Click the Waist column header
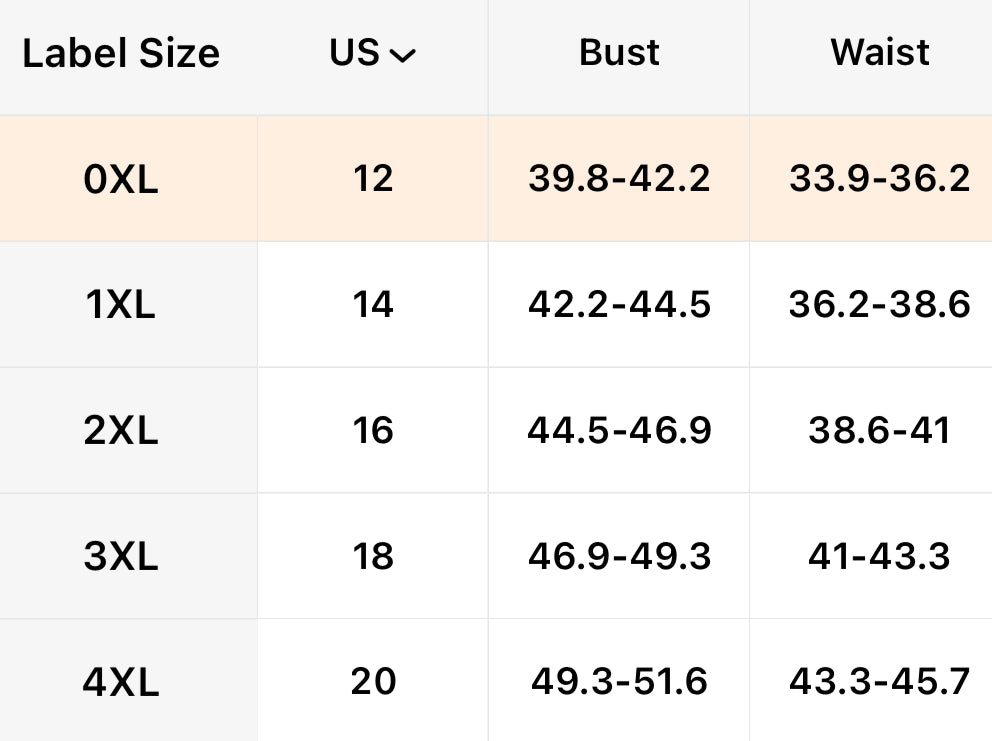Screen dimensions: 992x741 click(880, 53)
